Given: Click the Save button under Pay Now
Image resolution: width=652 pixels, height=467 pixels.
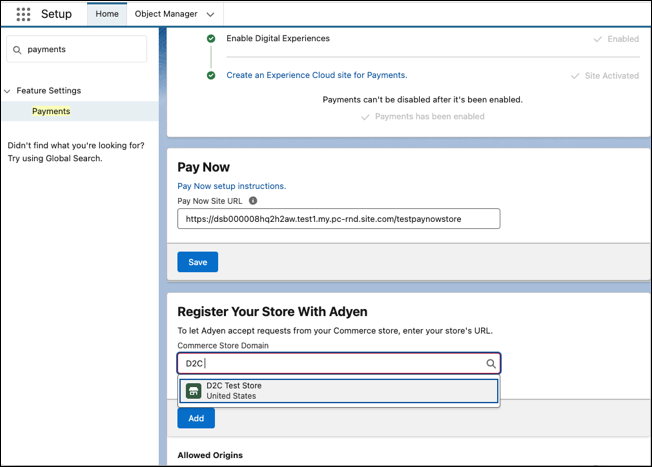Looking at the screenshot, I should tap(198, 262).
